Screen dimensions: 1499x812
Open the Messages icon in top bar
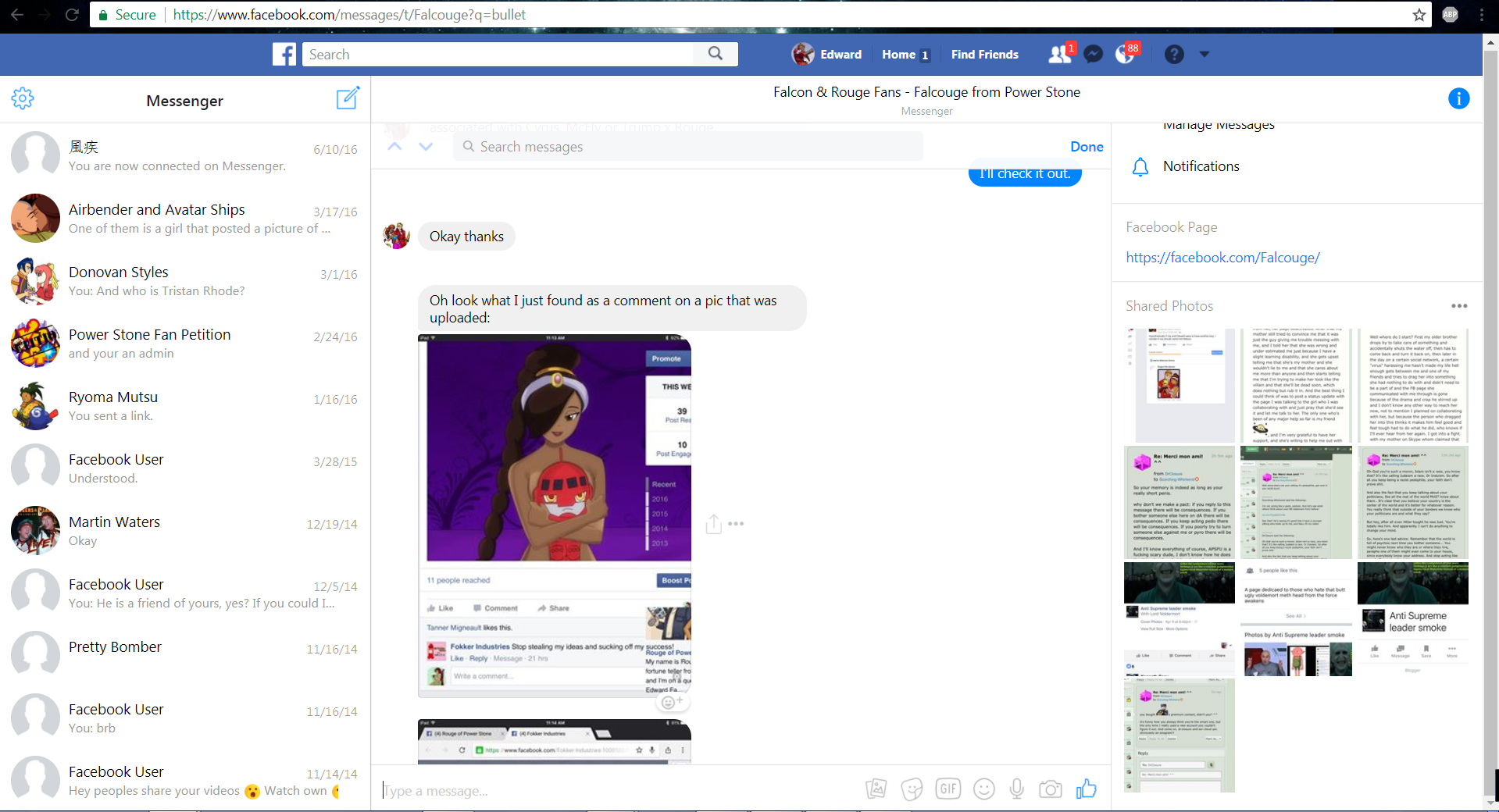[1094, 54]
